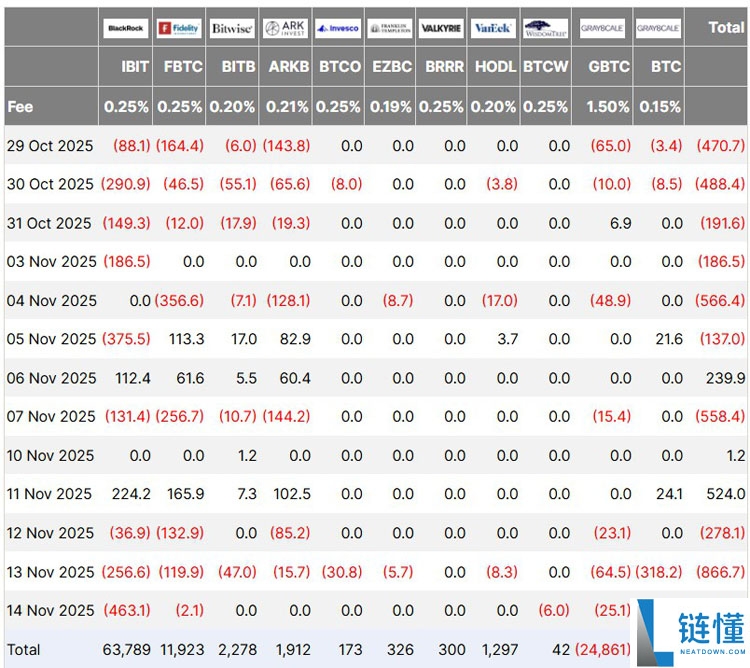Select the 31 Oct 2025 row date
The height and width of the screenshot is (668, 750).
(49, 223)
